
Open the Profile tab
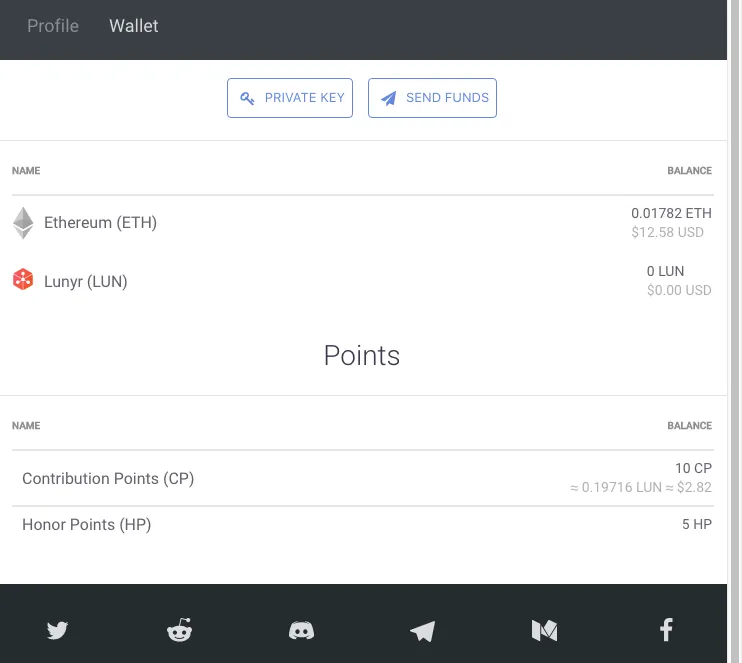pyautogui.click(x=53, y=26)
